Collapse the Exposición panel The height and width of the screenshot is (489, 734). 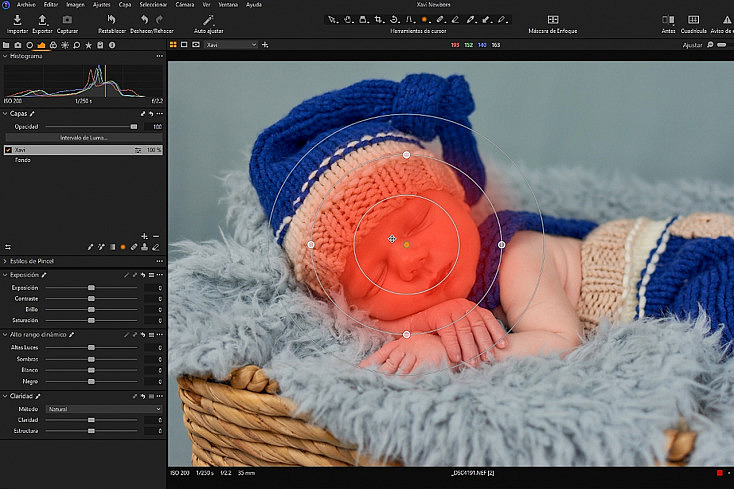(5, 275)
